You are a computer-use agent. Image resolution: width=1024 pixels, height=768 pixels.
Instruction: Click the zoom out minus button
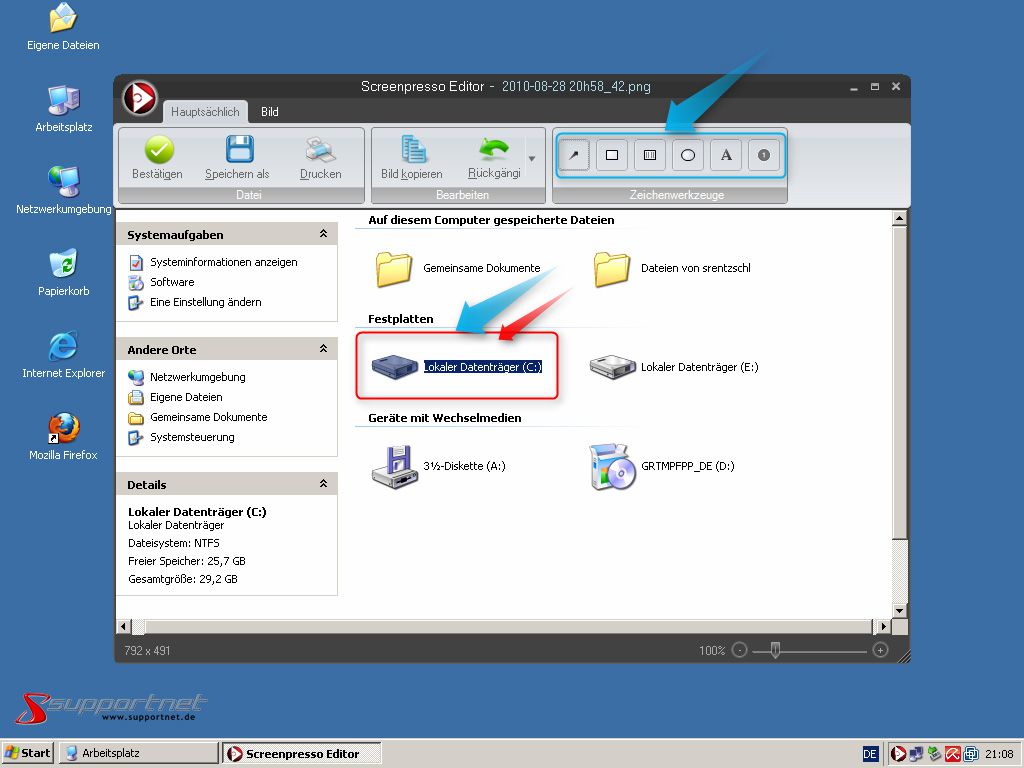739,650
